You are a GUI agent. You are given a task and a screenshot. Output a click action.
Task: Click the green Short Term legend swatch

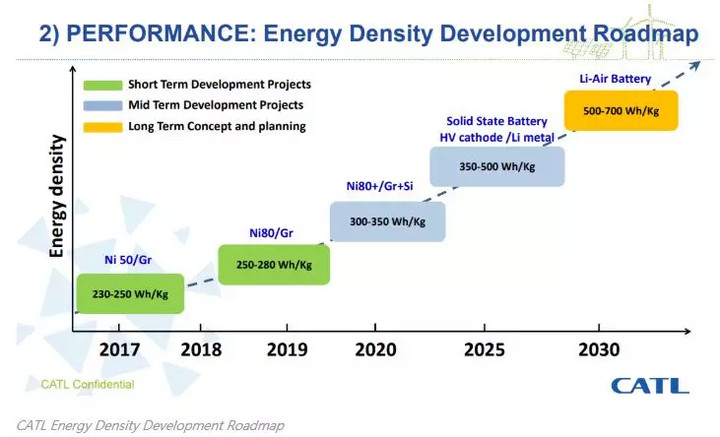pos(102,85)
